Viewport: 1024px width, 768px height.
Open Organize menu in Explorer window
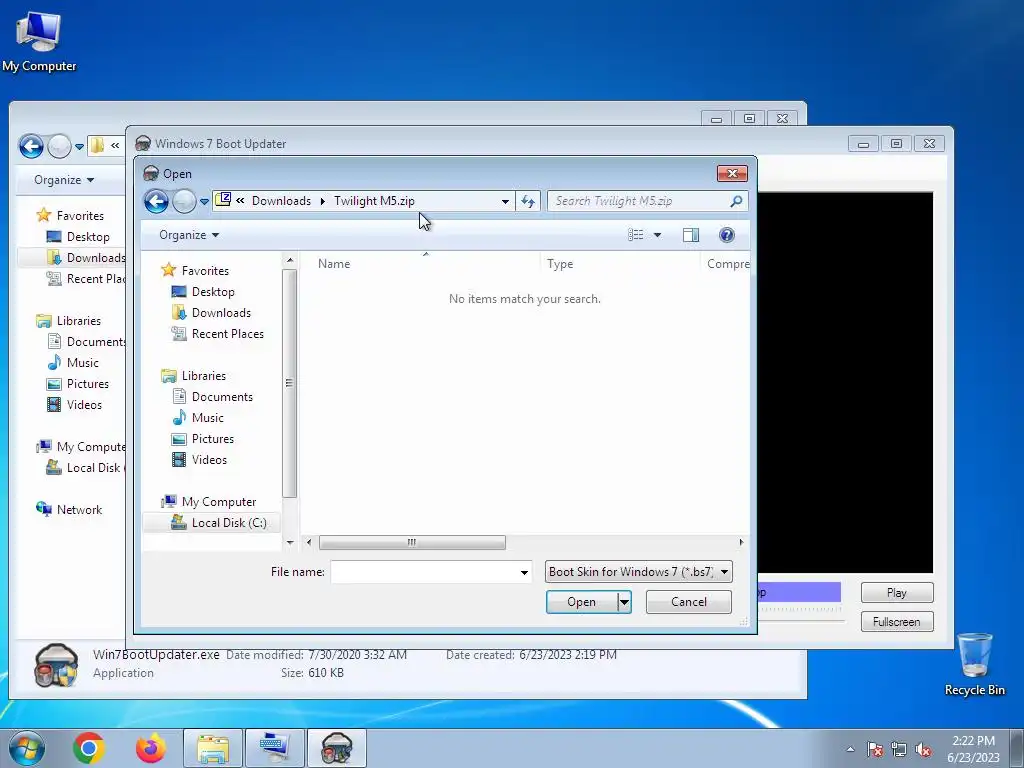pos(64,180)
